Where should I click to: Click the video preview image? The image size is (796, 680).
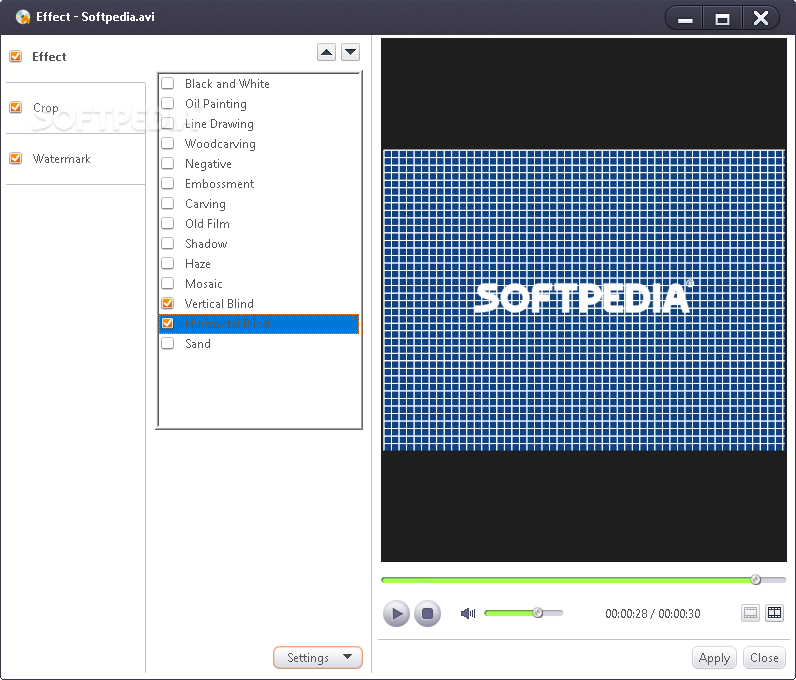584,300
